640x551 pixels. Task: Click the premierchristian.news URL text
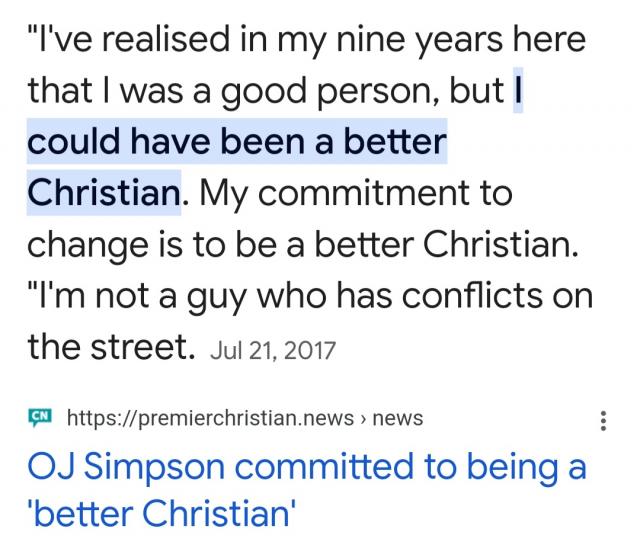(x=212, y=418)
